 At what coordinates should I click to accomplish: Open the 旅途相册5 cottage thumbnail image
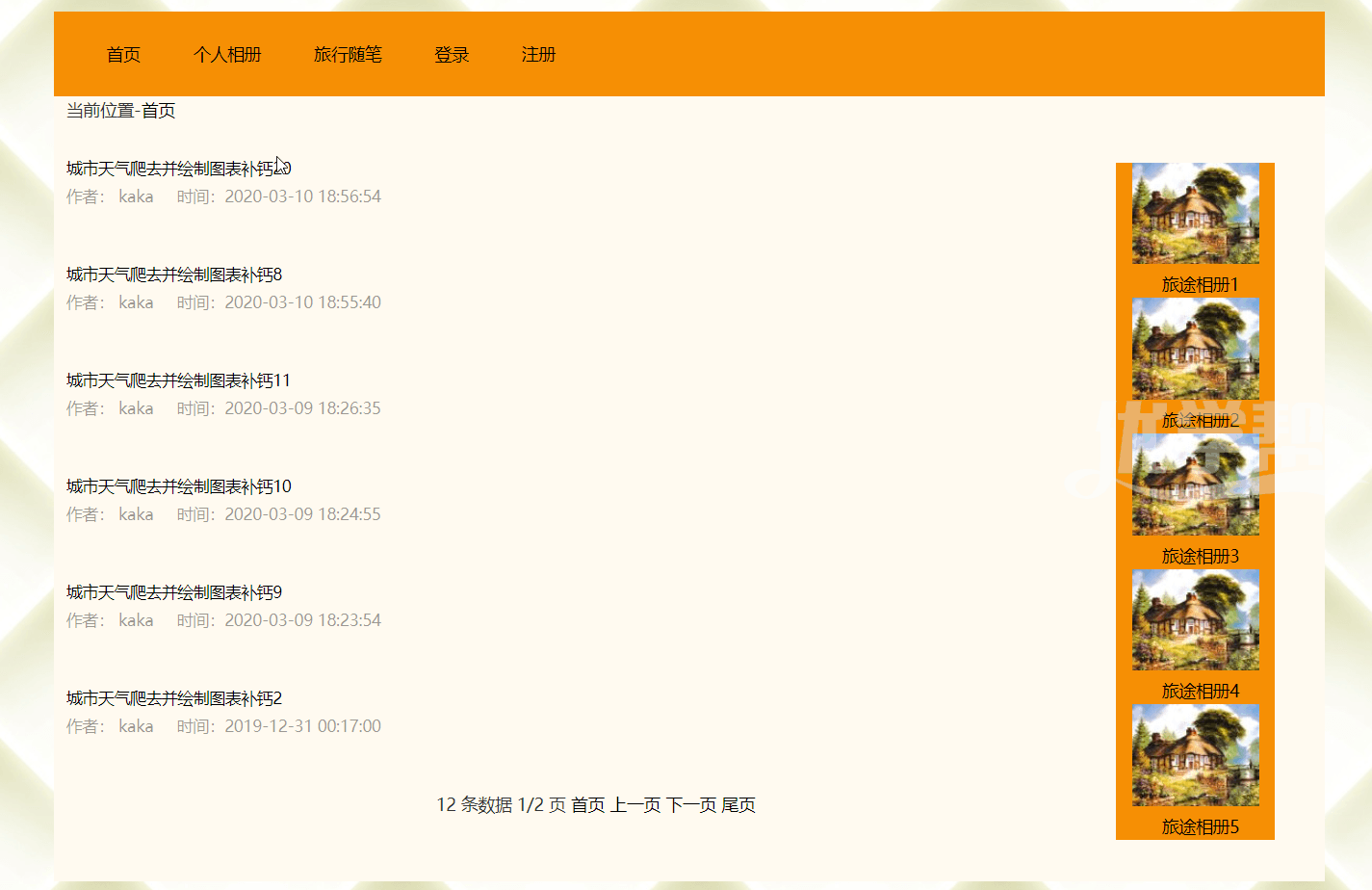point(1195,756)
